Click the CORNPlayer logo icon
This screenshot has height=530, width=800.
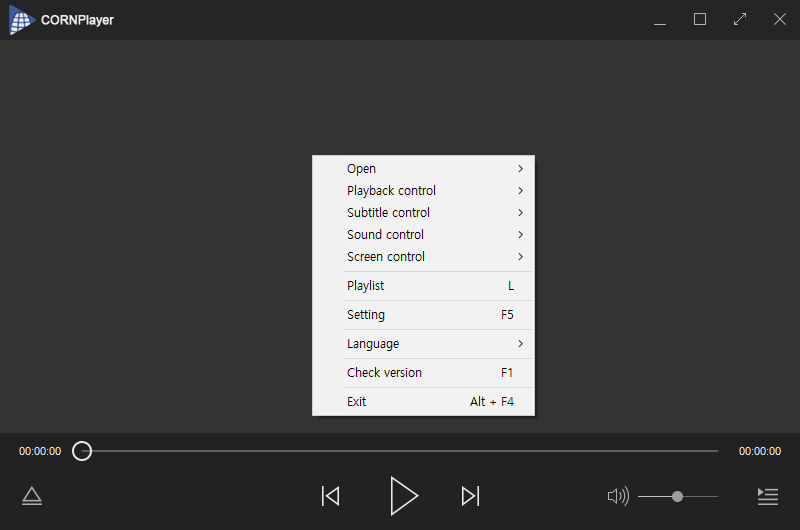(x=22, y=20)
